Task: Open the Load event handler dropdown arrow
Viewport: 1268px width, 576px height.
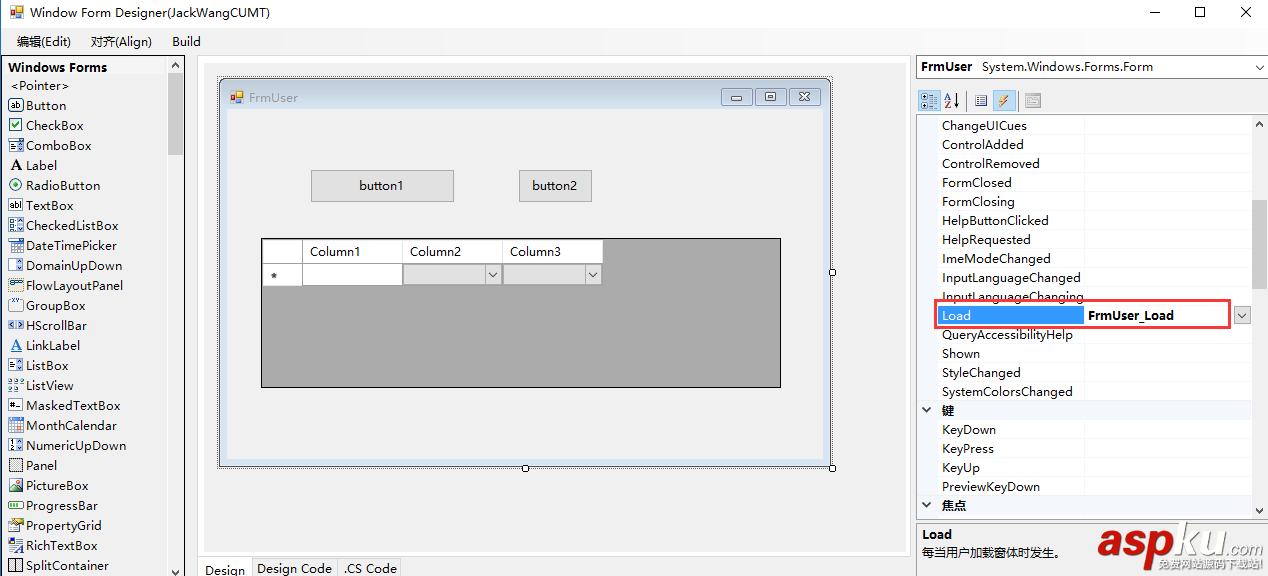Action: click(1241, 315)
